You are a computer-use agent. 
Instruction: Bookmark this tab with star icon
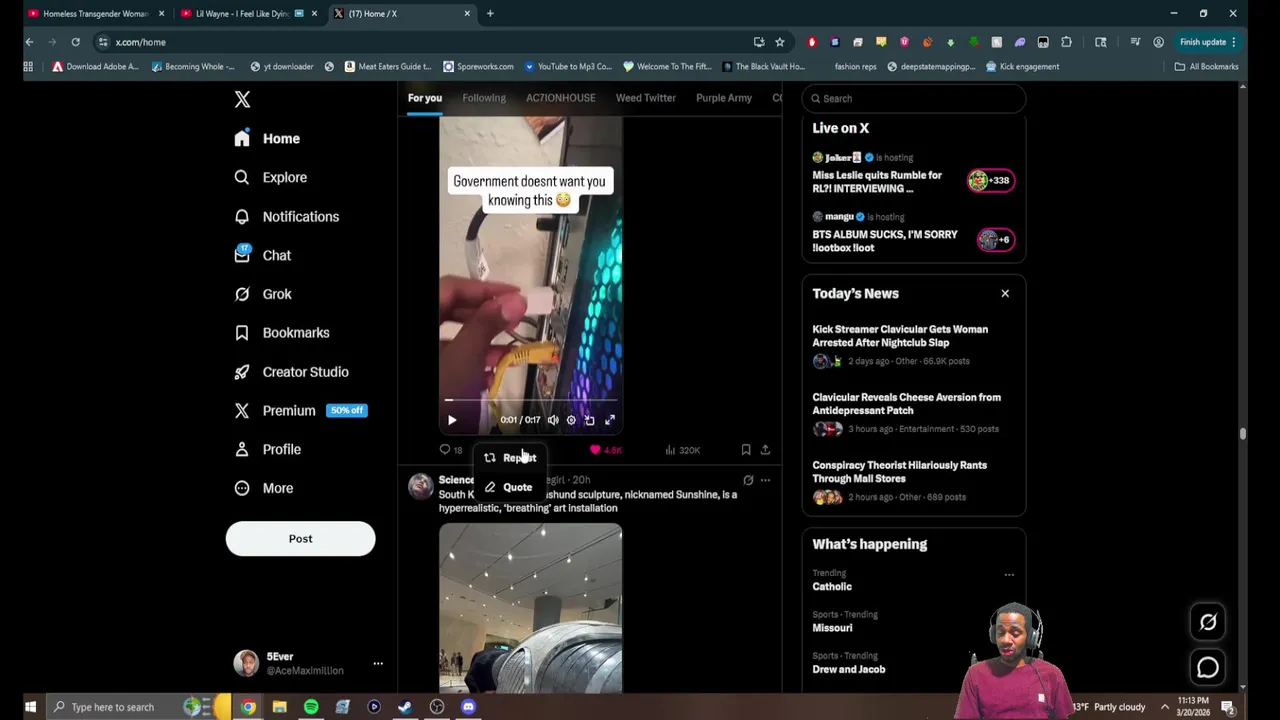tap(780, 42)
